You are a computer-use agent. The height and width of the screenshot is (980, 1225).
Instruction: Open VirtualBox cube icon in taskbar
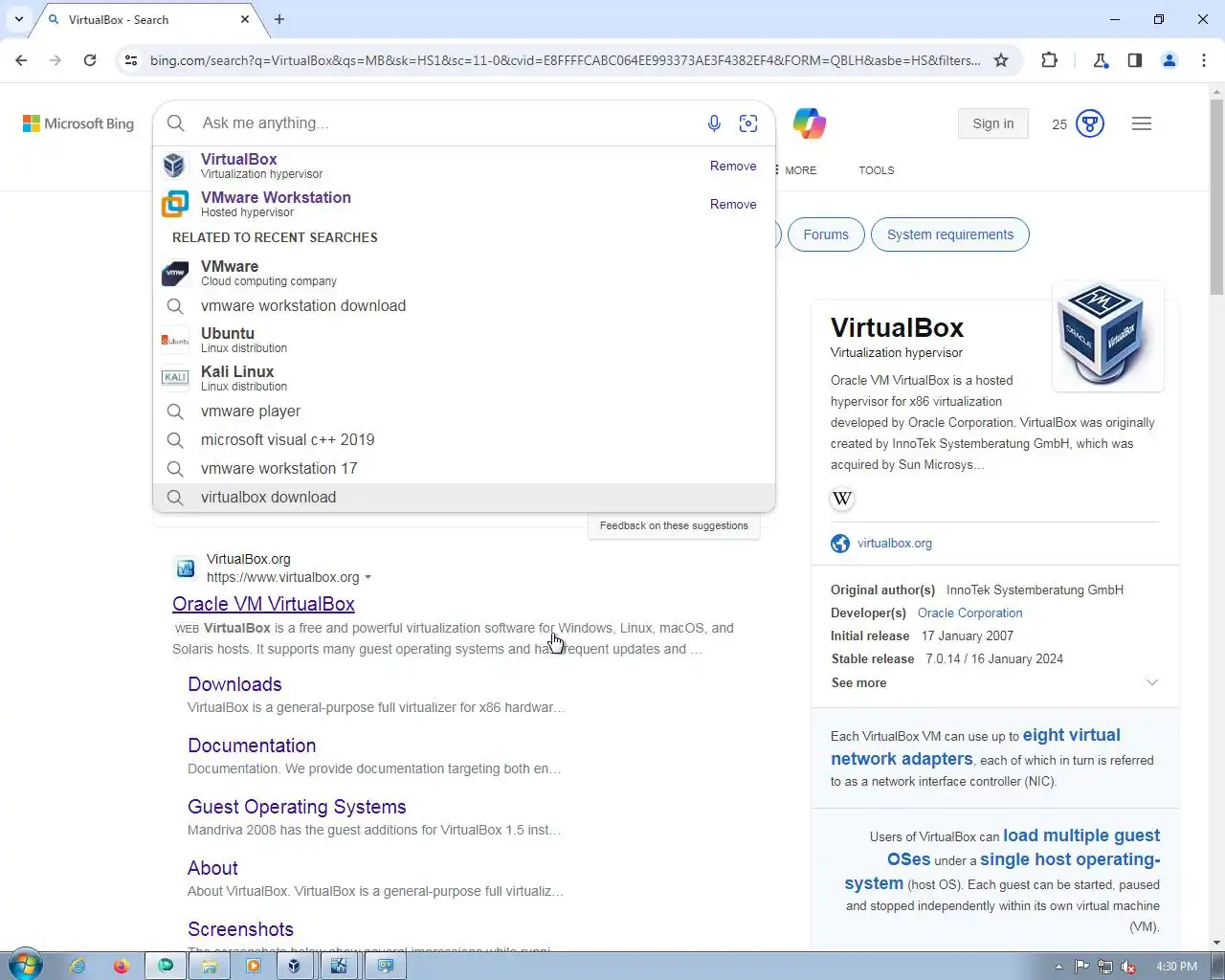tap(295, 967)
